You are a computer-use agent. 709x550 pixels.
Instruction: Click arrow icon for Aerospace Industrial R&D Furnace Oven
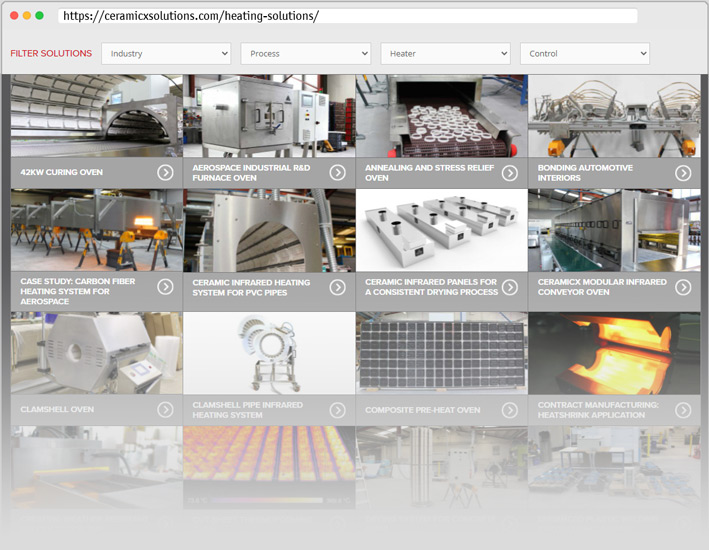(337, 172)
